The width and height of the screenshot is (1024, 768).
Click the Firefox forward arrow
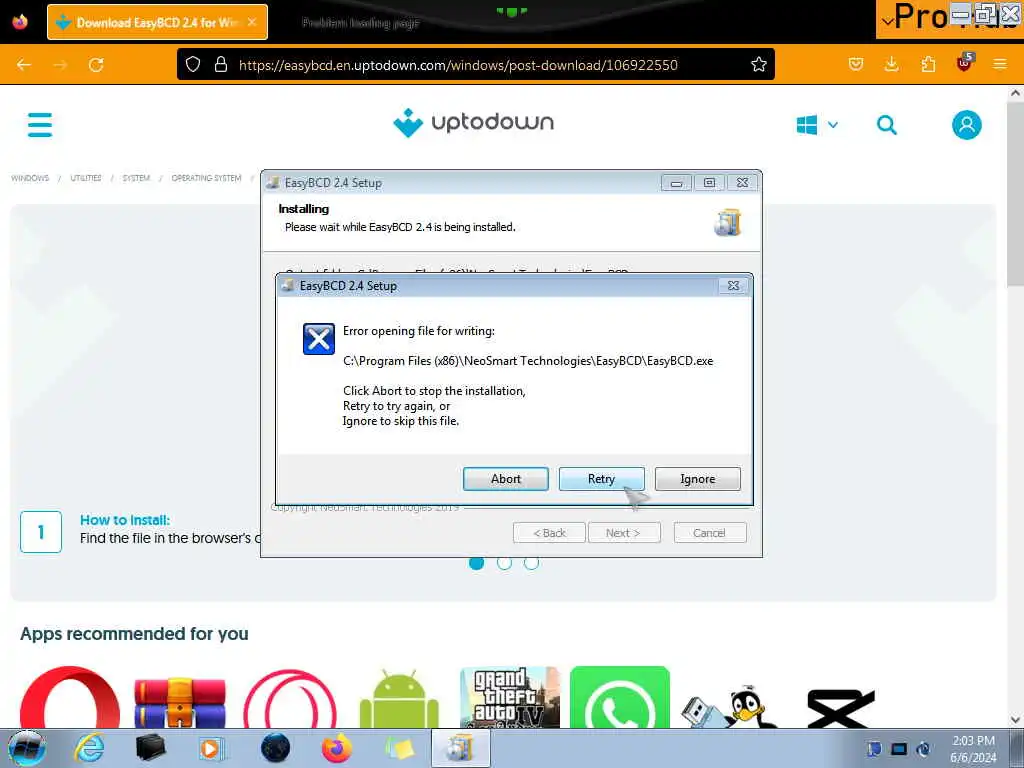coord(60,65)
